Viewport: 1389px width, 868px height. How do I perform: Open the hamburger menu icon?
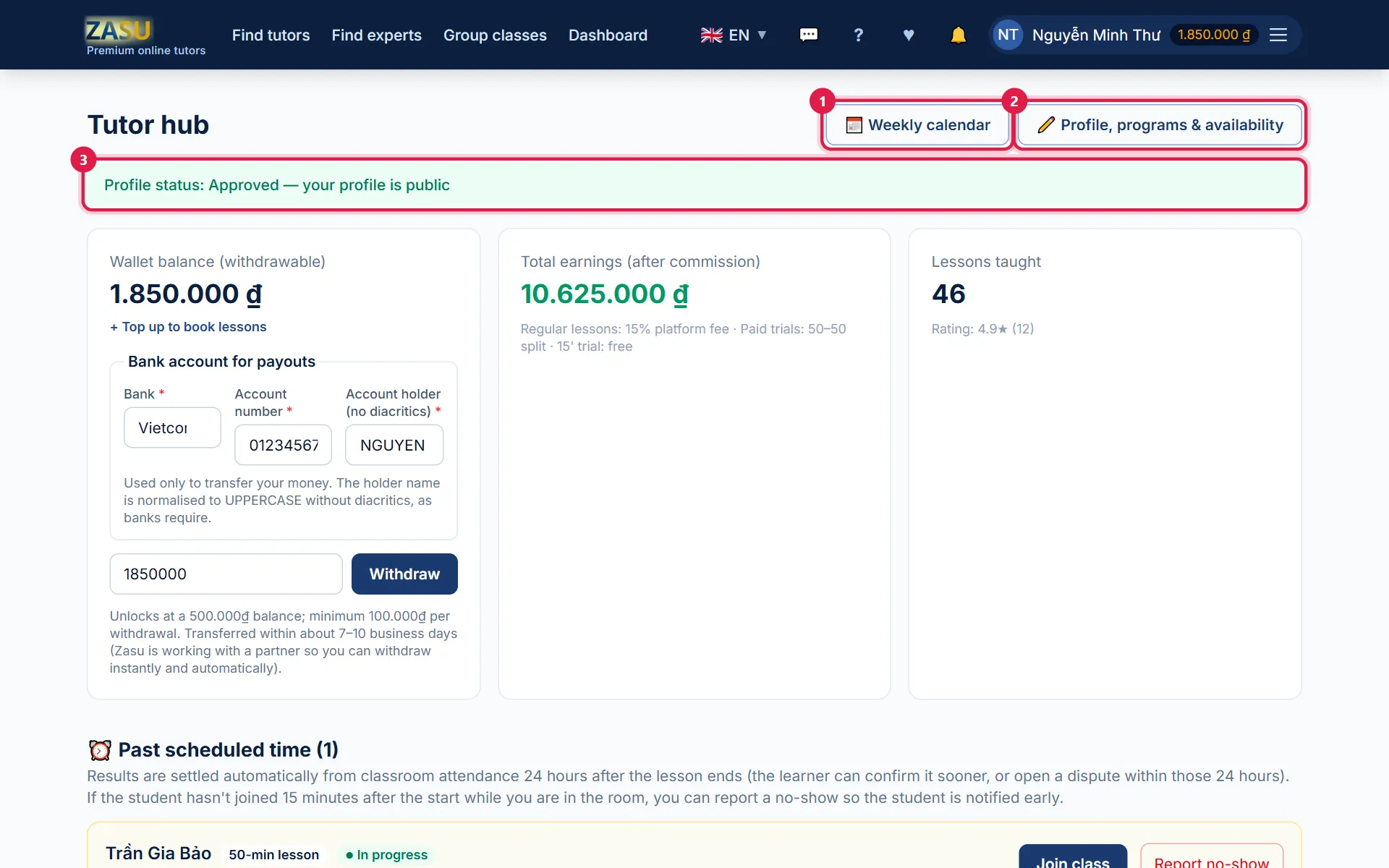[x=1278, y=35]
